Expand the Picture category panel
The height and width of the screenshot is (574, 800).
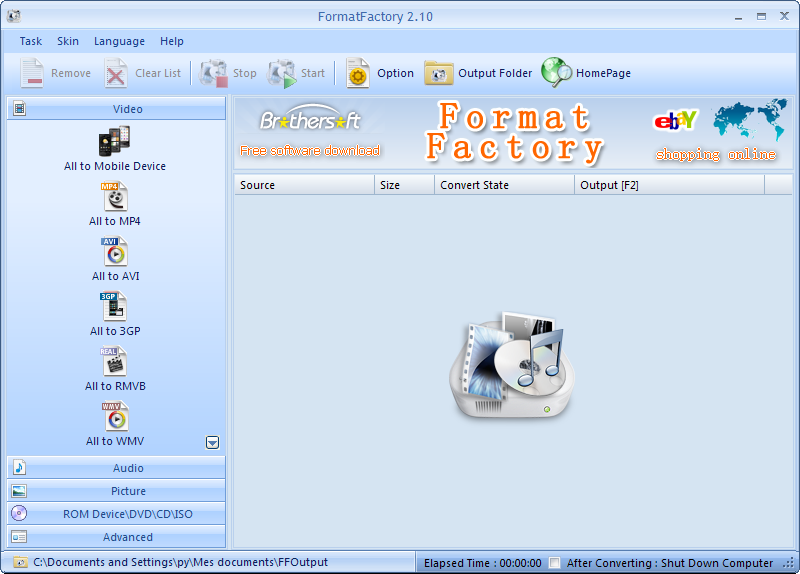pyautogui.click(x=116, y=491)
